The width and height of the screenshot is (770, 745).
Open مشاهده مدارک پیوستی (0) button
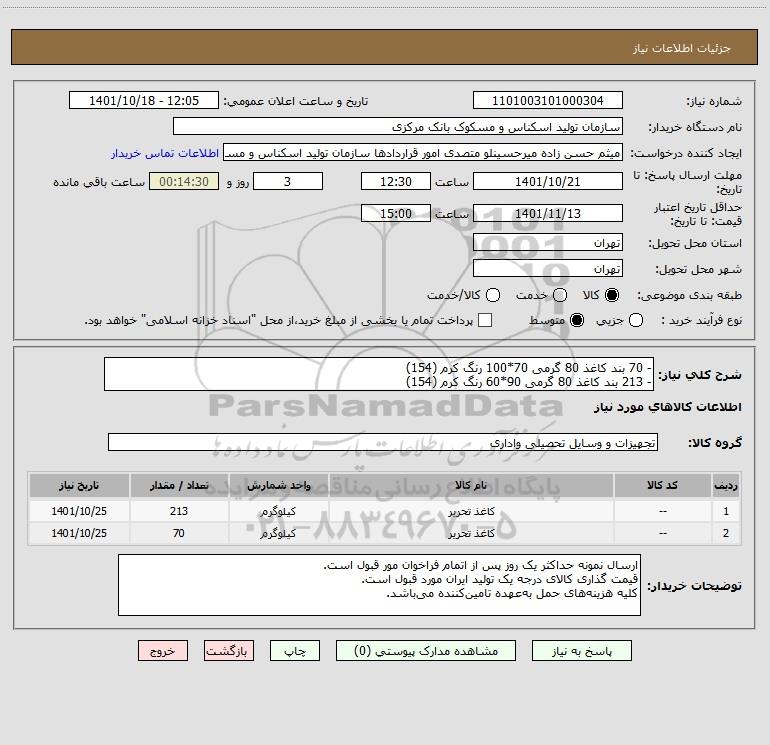tap(426, 651)
